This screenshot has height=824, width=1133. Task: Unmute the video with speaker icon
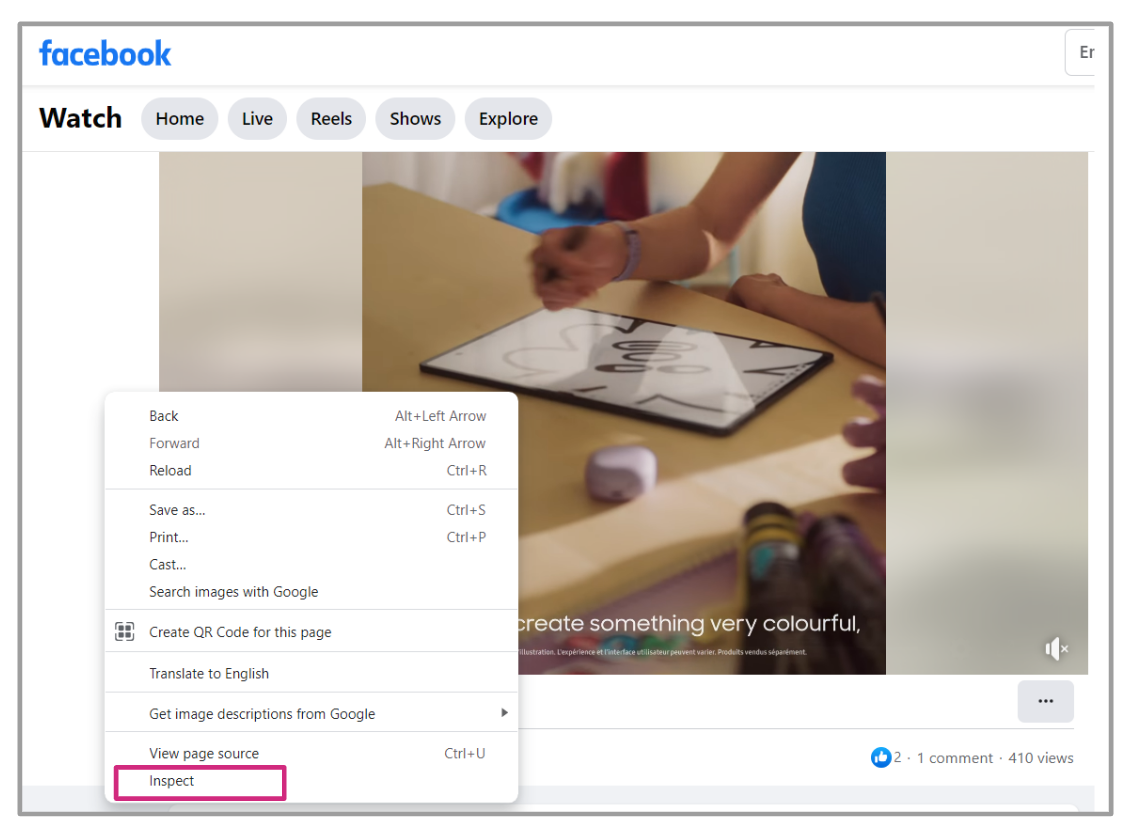tap(1056, 649)
